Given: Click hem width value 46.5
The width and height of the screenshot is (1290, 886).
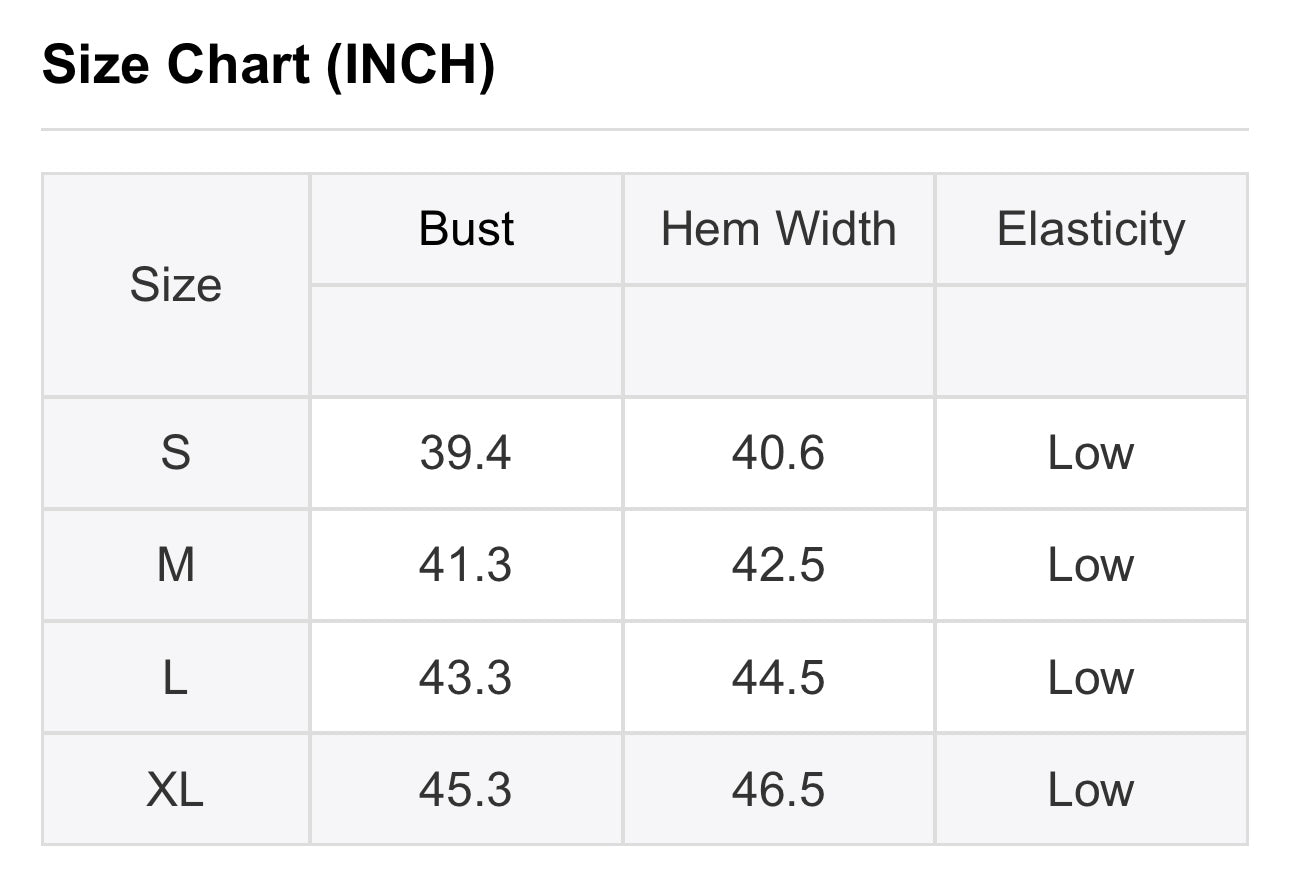Looking at the screenshot, I should click(778, 790).
